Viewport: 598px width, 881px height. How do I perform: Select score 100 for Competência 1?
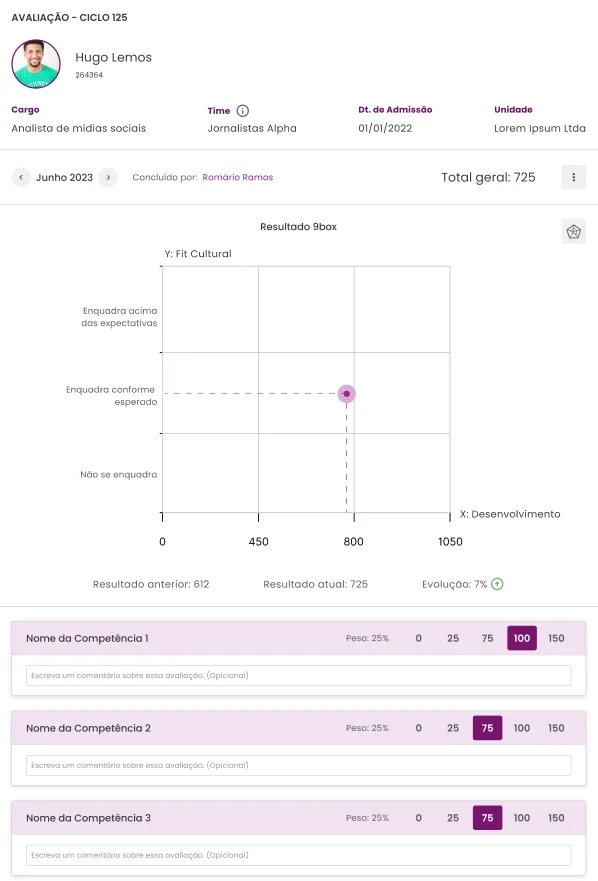pos(522,638)
